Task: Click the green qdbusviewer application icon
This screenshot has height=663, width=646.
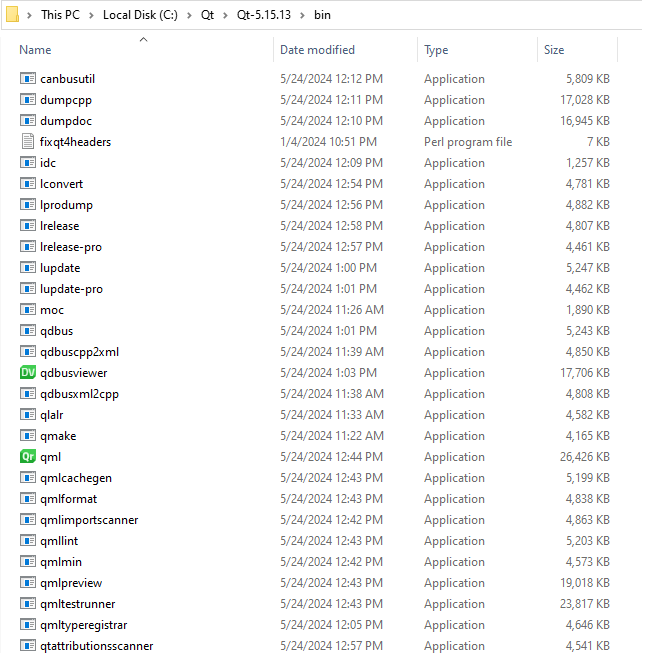Action: coord(28,373)
